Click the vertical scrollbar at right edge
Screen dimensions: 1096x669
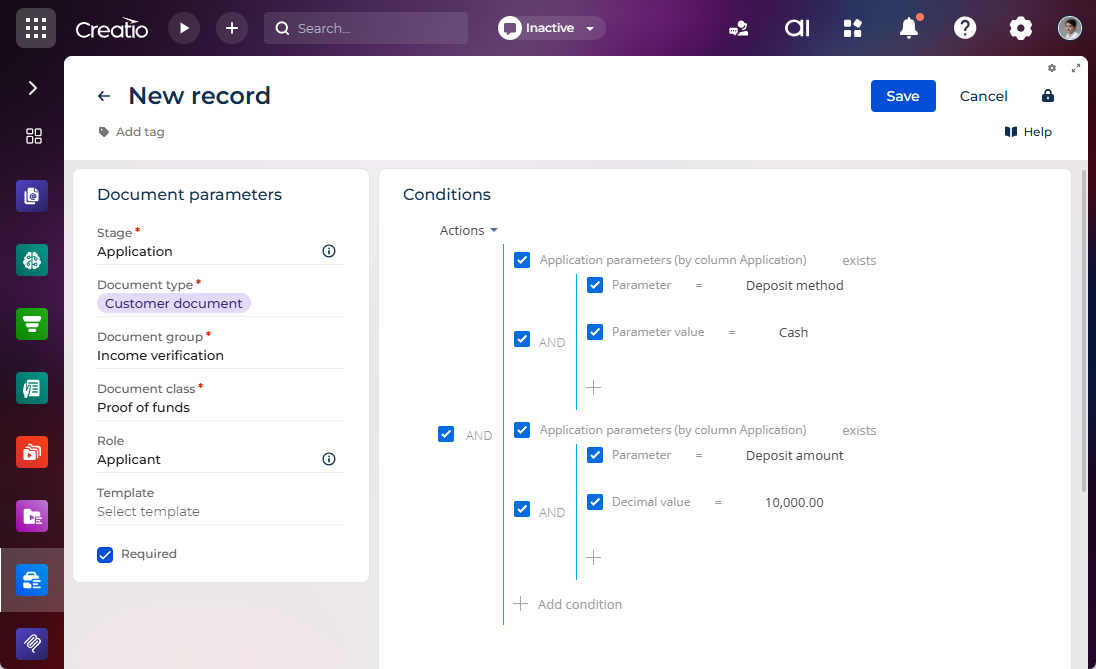[x=1084, y=329]
